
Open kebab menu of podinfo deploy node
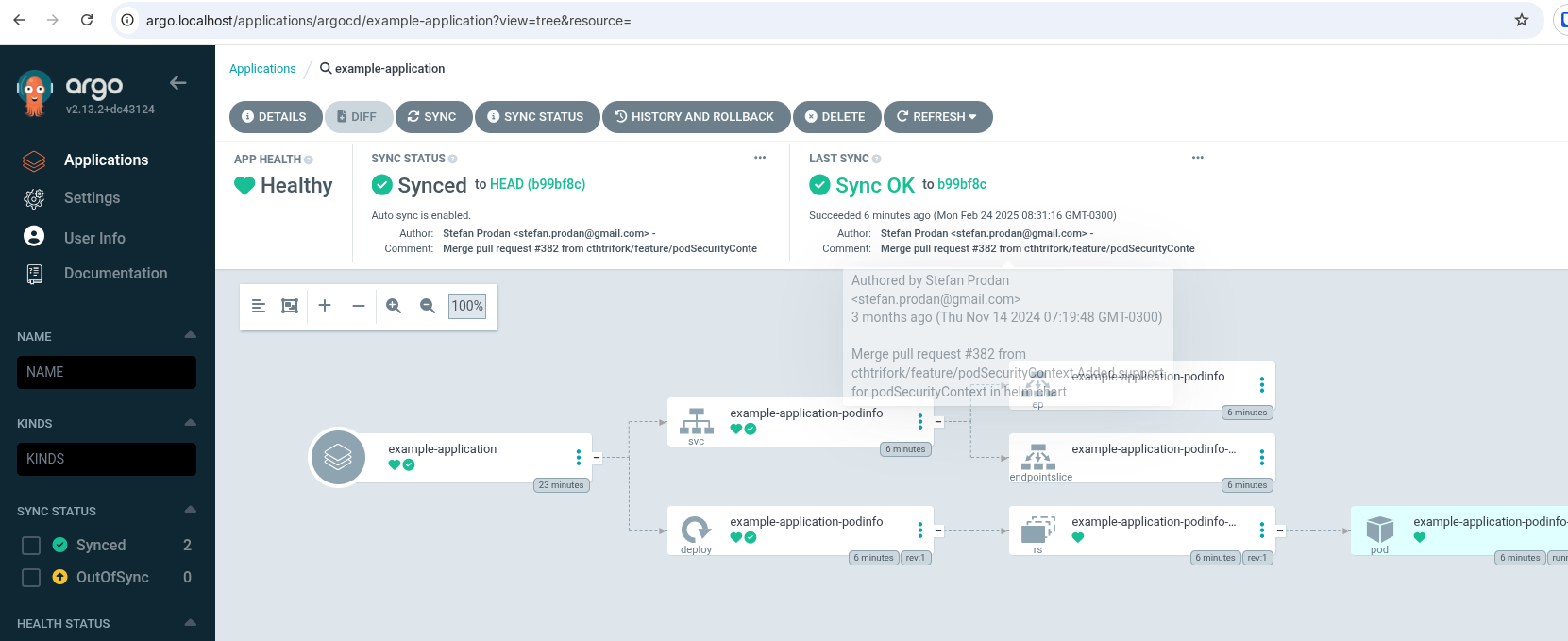click(x=920, y=530)
